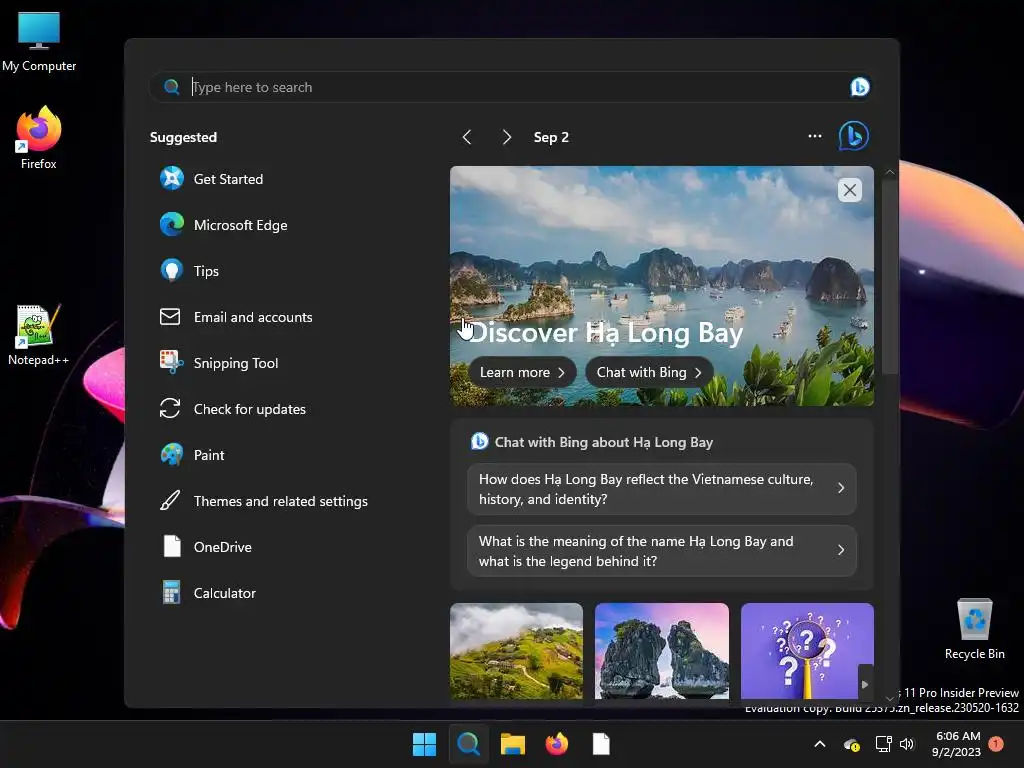Select the Recycle Bin desktop icon

[x=974, y=629]
